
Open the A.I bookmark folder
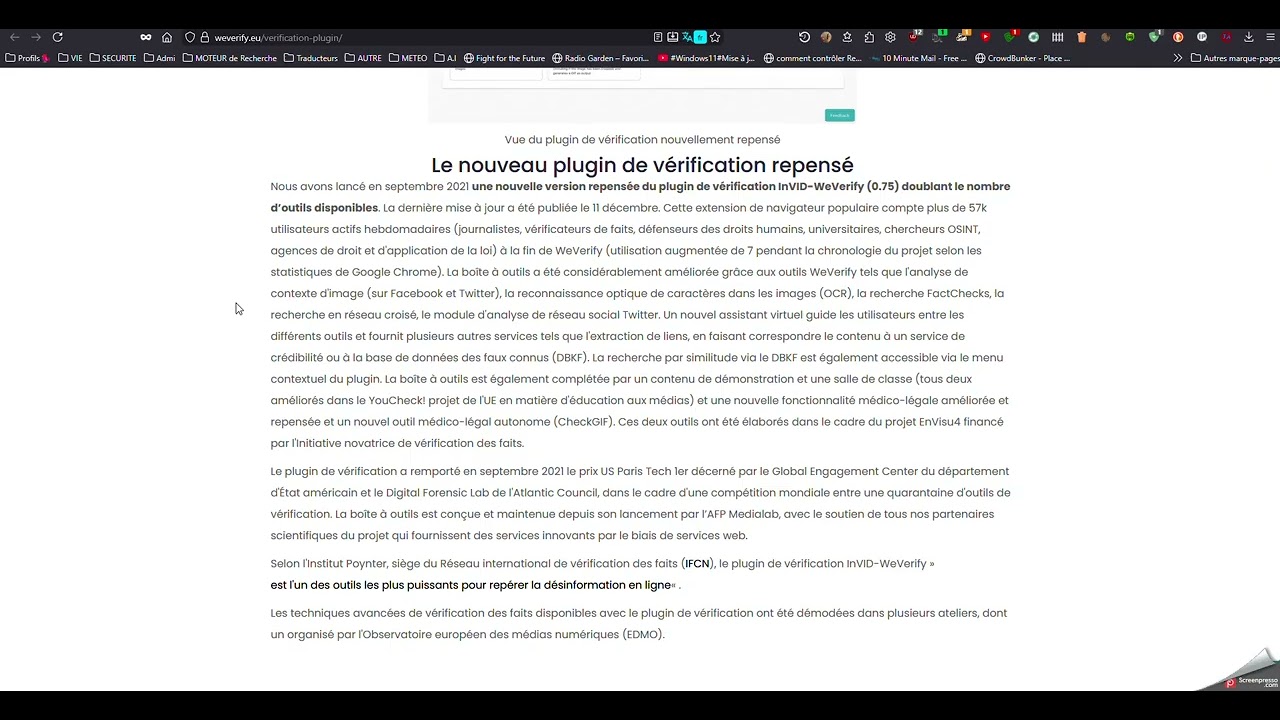[x=445, y=58]
